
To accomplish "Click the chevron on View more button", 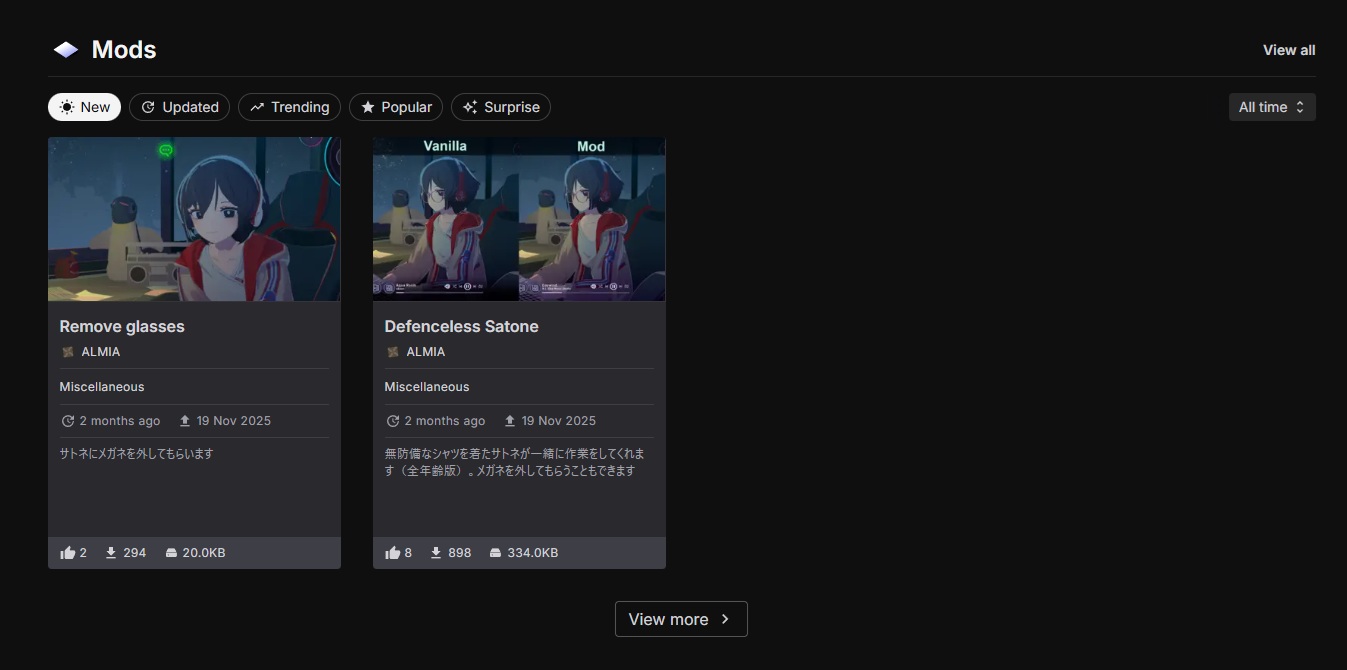I will tap(726, 619).
